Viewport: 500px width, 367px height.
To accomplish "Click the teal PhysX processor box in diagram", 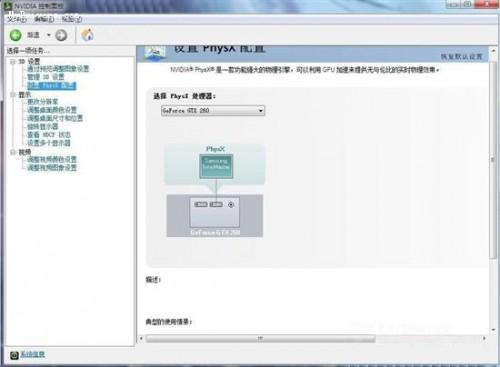I will pyautogui.click(x=216, y=166).
